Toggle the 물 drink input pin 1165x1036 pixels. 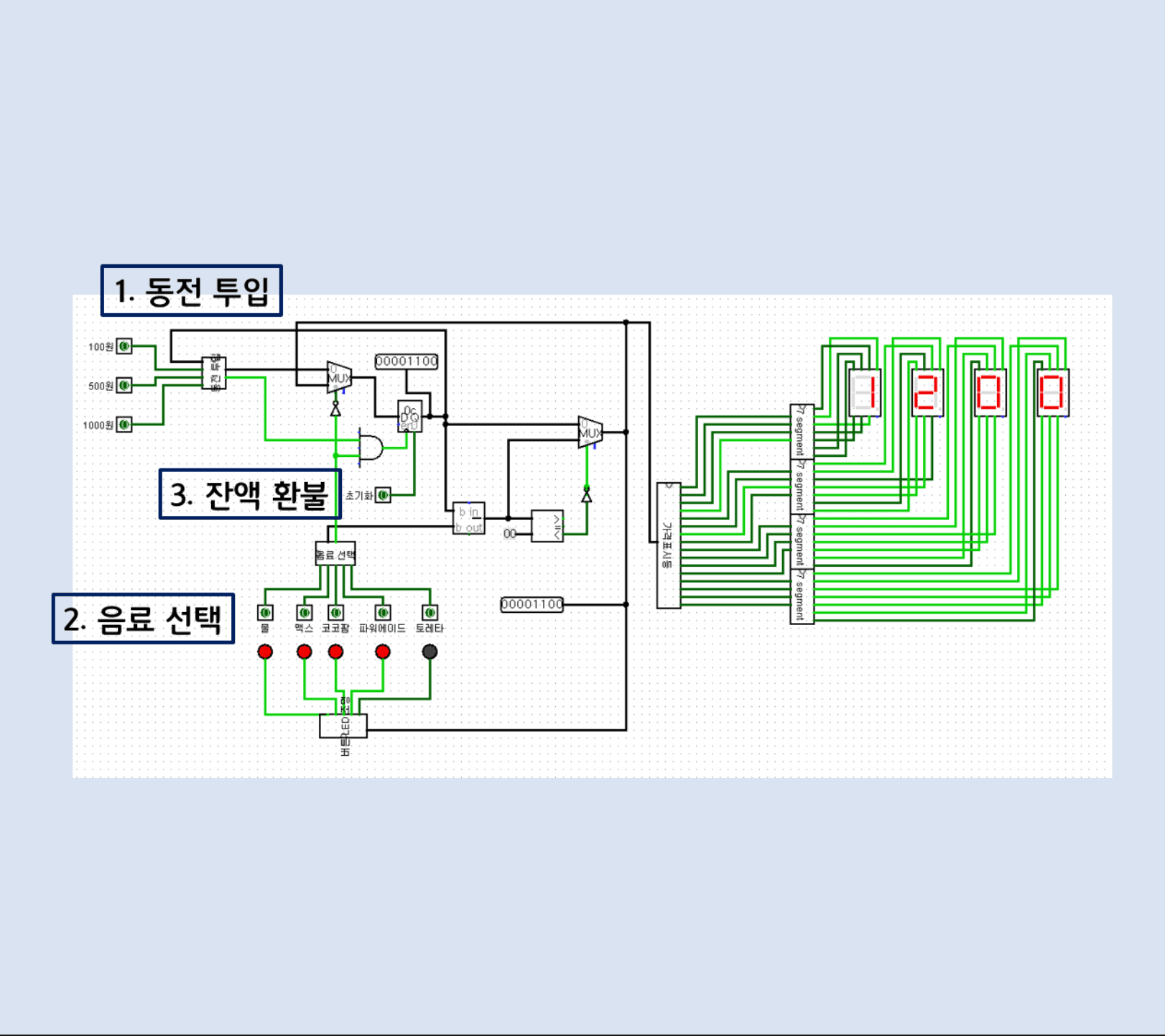pos(265,613)
